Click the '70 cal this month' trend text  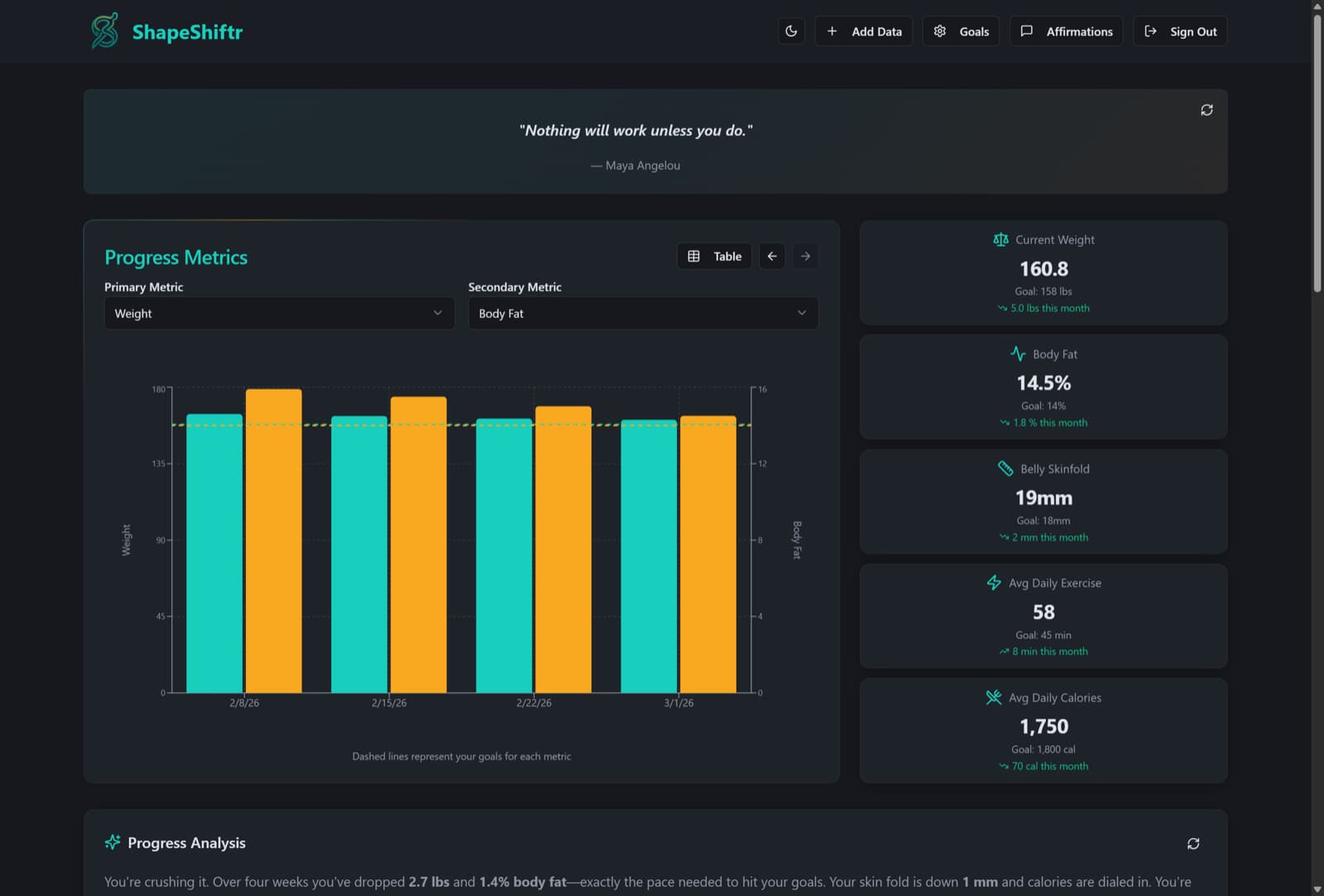1050,766
